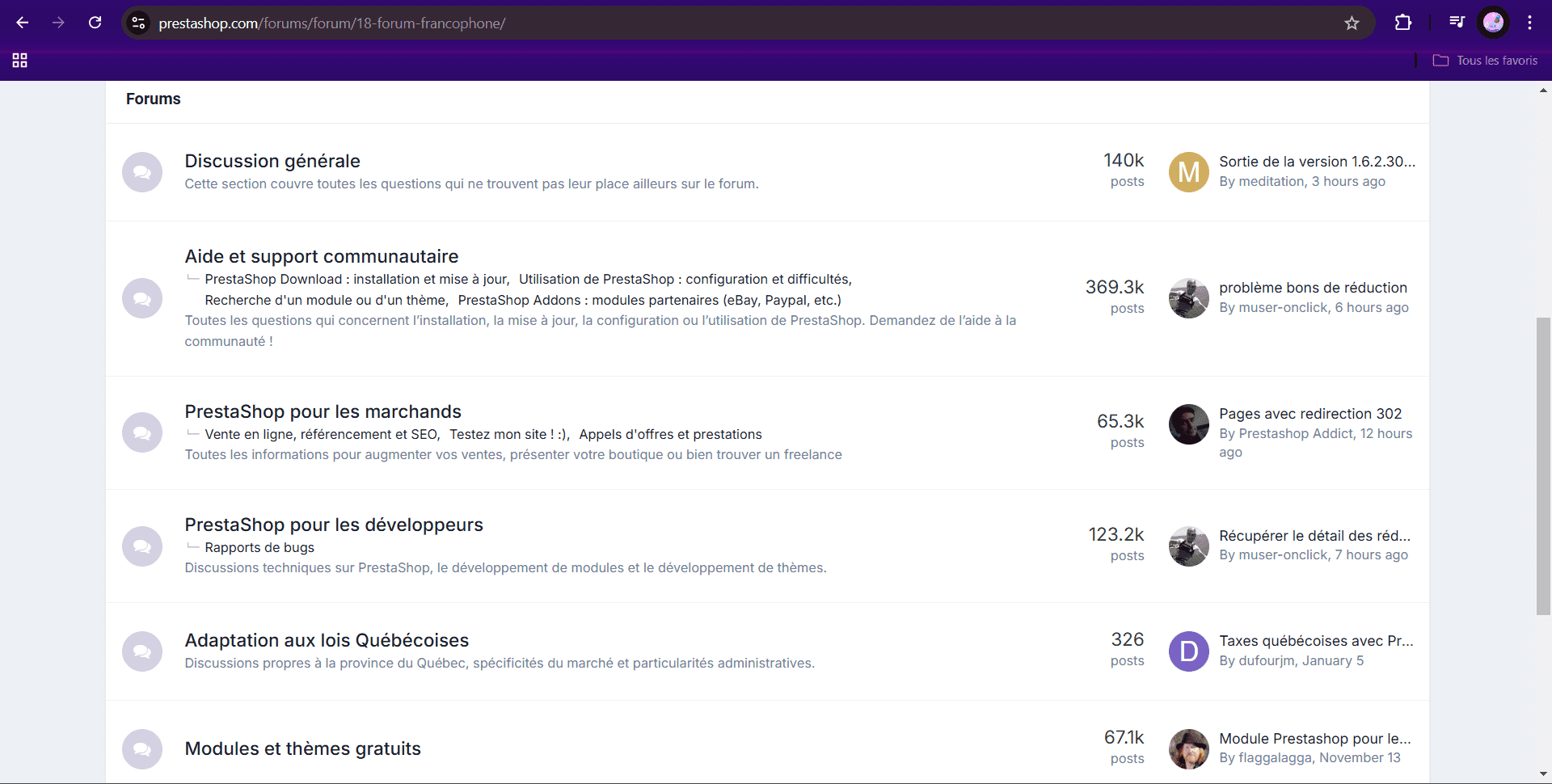Screen dimensions: 1552x784
Task: Open Tous les favoris bookmarks folder
Action: [x=1485, y=61]
